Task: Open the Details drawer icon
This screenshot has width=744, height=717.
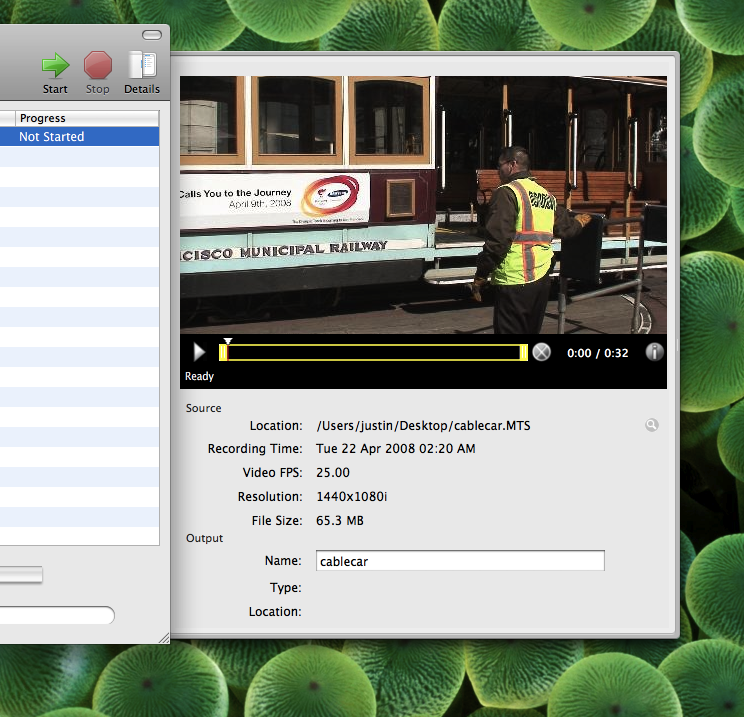Action: point(142,66)
